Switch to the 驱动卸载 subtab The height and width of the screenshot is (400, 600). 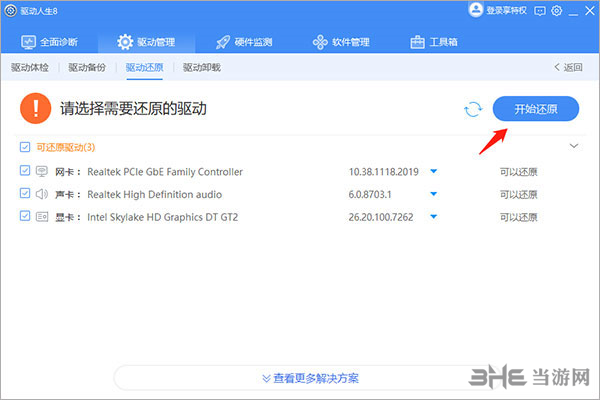(202, 67)
